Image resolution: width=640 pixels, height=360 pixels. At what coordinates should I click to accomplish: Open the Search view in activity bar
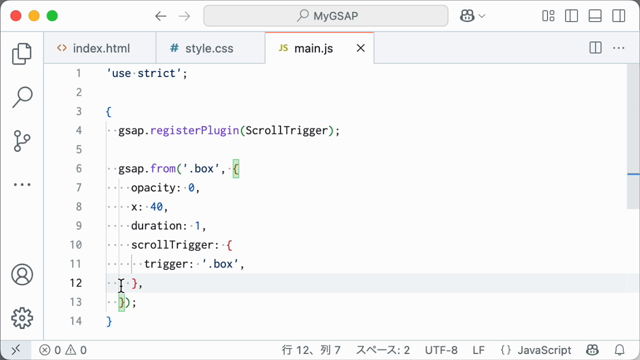coord(22,97)
